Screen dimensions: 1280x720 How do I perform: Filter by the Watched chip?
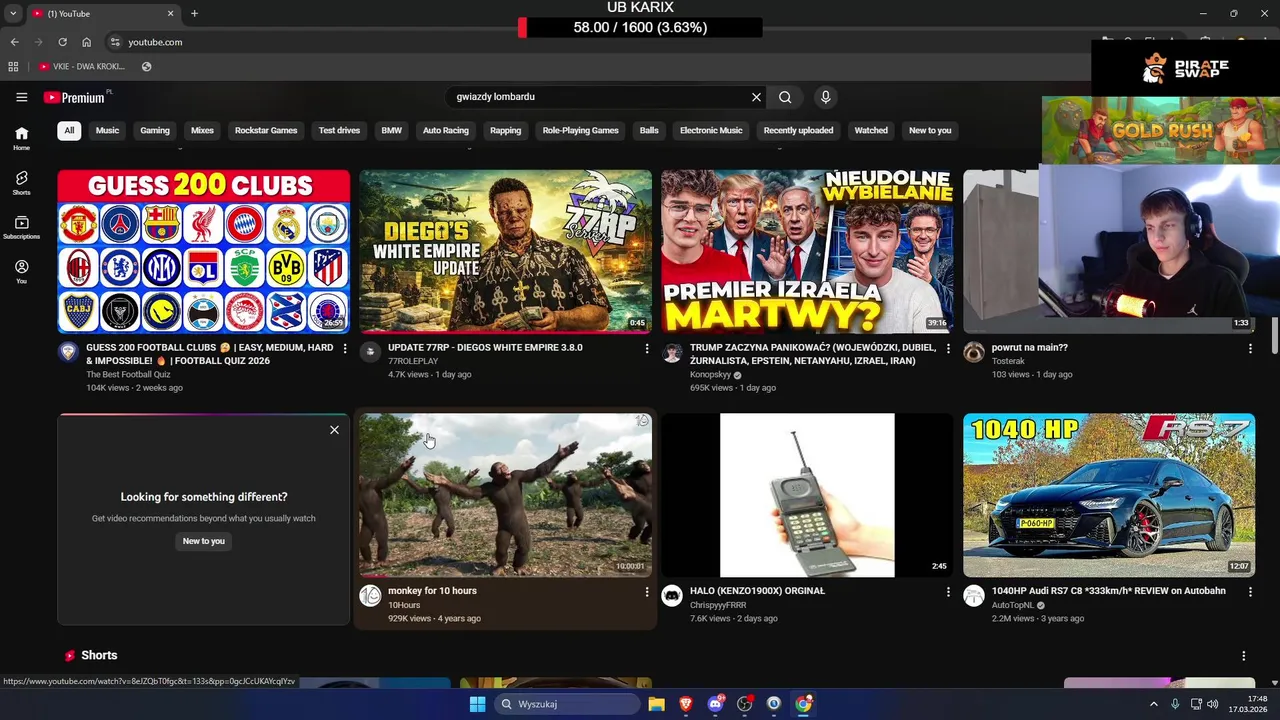click(x=871, y=130)
